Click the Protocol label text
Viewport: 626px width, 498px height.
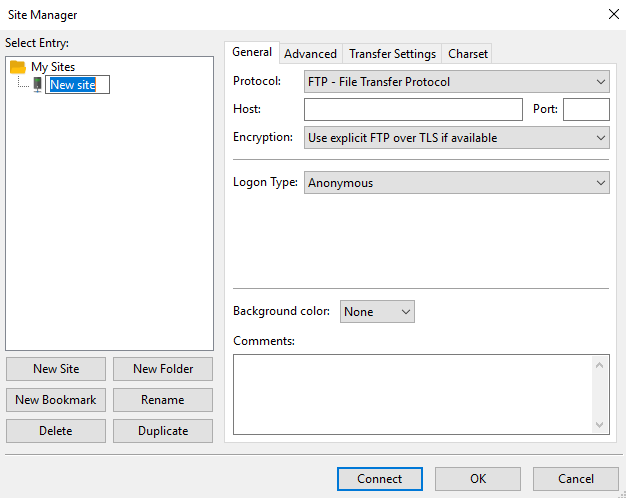tap(257, 81)
